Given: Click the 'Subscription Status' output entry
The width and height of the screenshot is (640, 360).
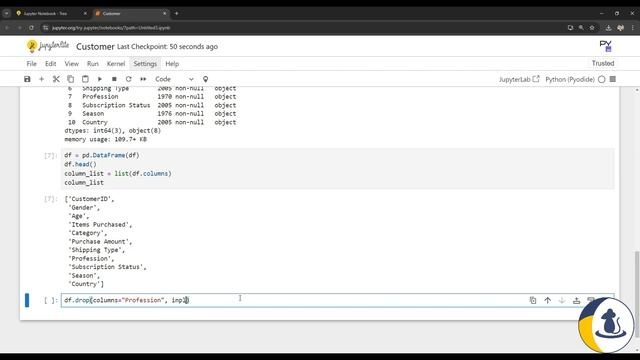Looking at the screenshot, I should [107, 267].
